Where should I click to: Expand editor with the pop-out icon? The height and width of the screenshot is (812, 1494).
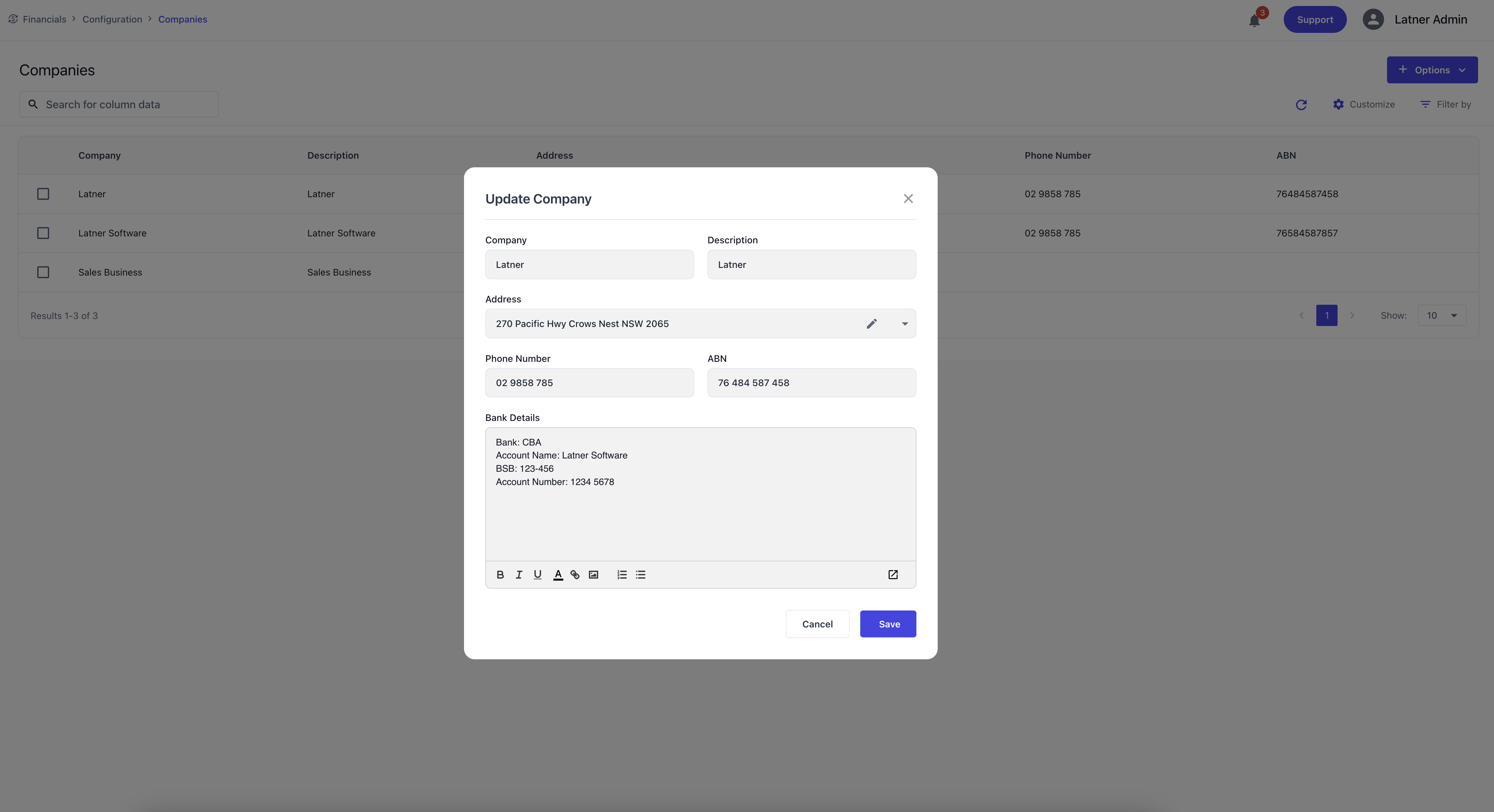(x=892, y=574)
